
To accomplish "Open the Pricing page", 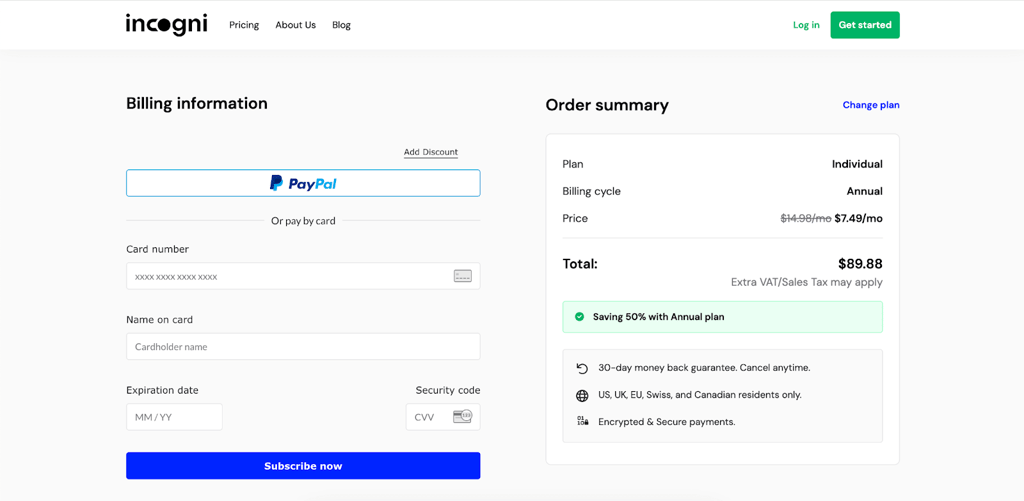I will pyautogui.click(x=244, y=25).
